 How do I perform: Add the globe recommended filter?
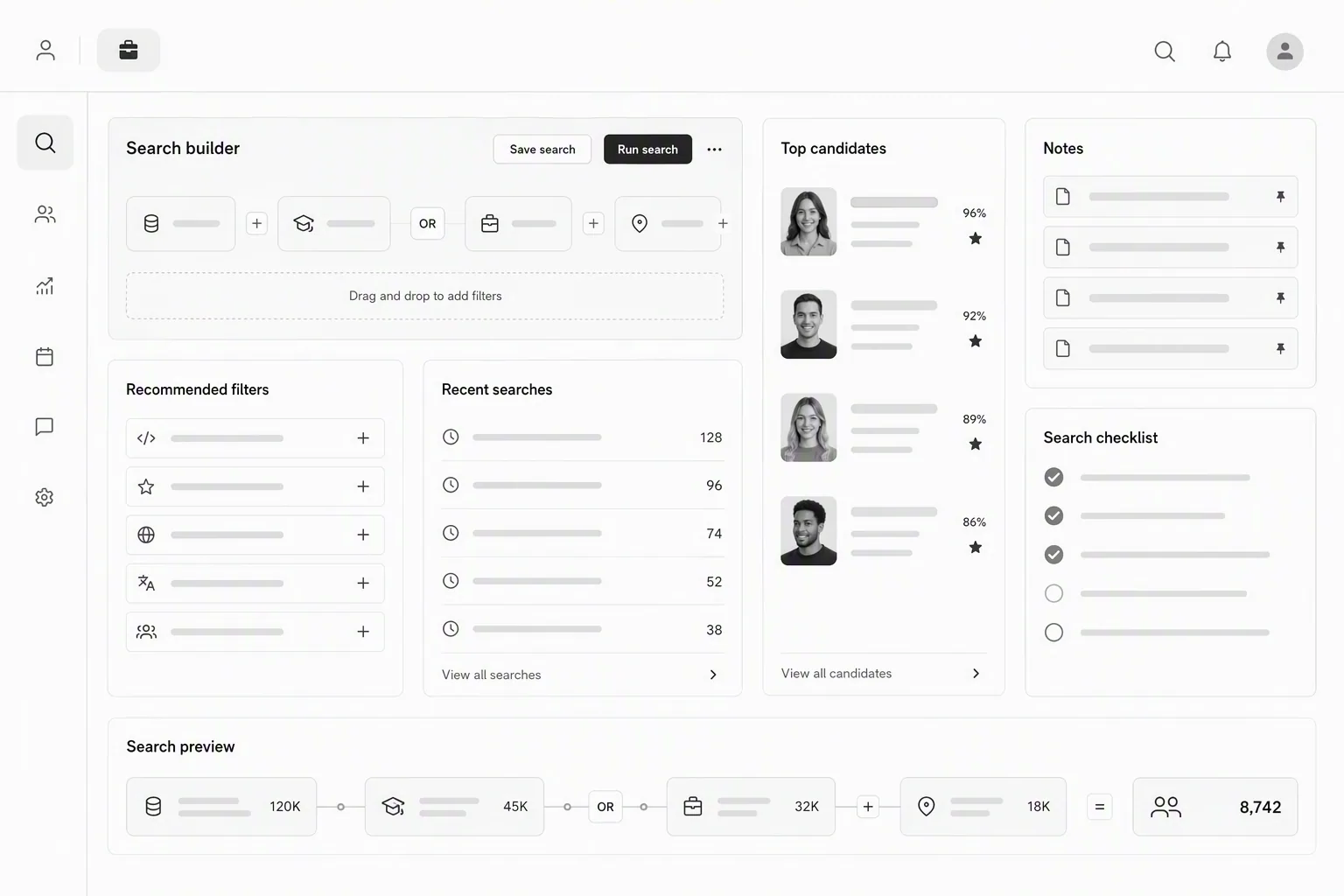(x=363, y=535)
